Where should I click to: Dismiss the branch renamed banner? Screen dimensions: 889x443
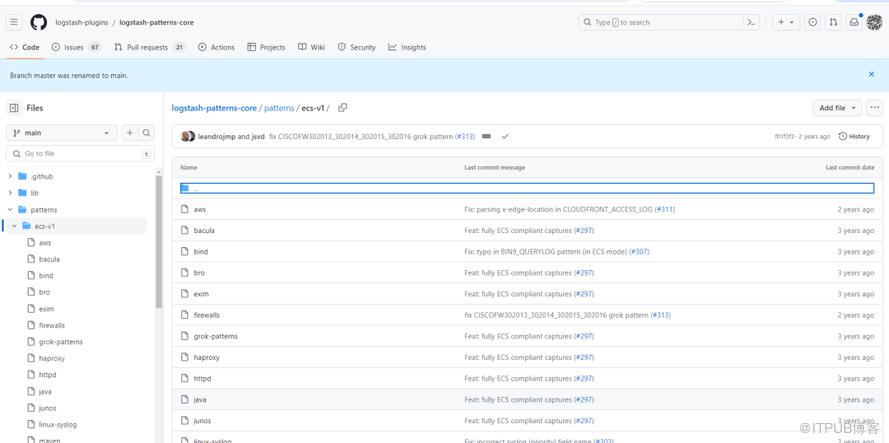[x=871, y=74]
